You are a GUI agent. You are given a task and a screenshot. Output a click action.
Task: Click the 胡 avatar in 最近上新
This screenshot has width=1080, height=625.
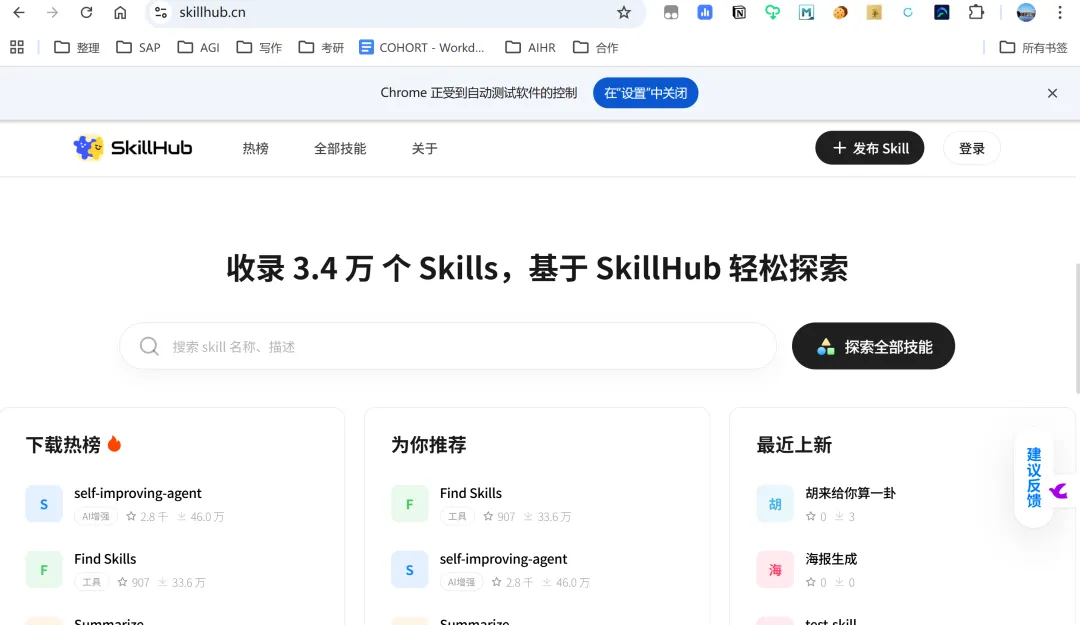click(775, 503)
